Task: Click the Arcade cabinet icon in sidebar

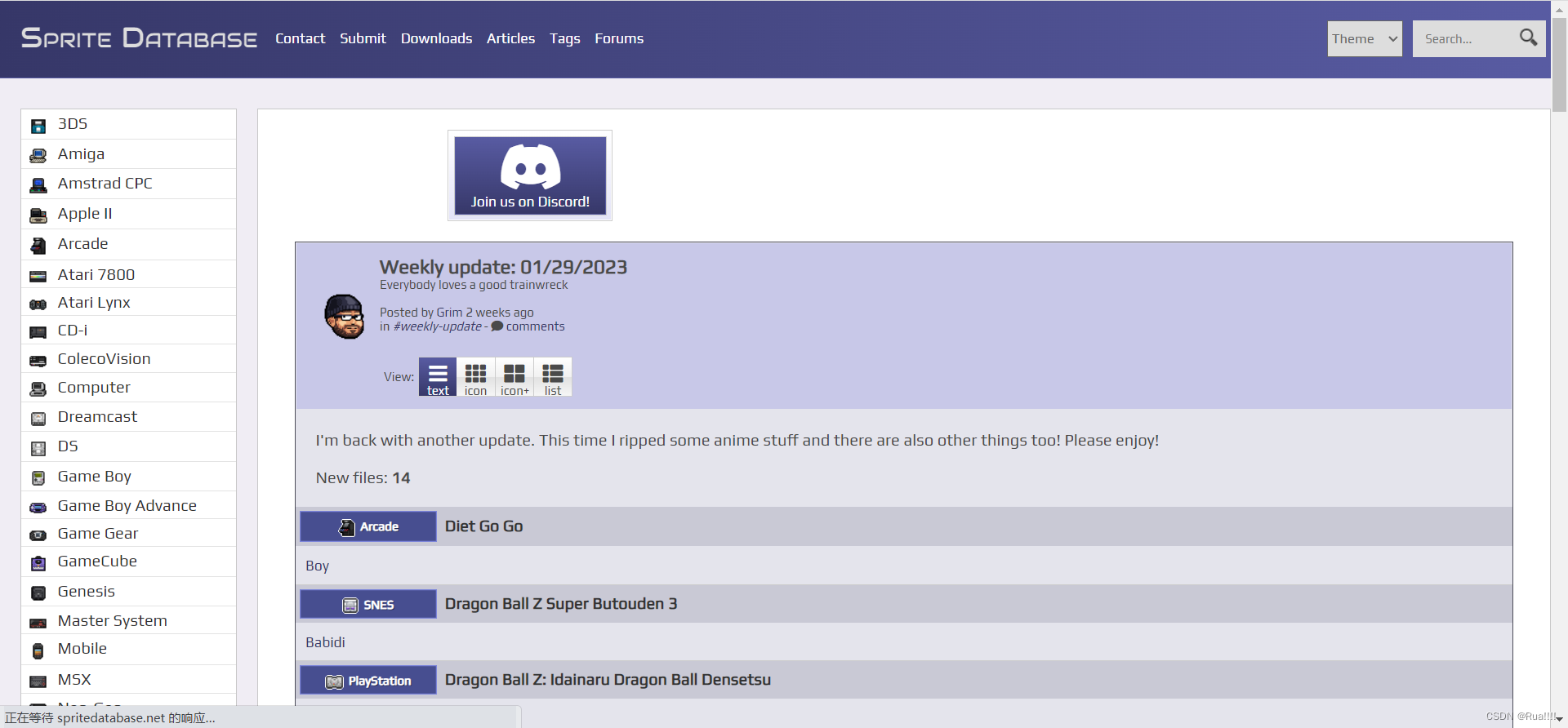Action: [38, 246]
